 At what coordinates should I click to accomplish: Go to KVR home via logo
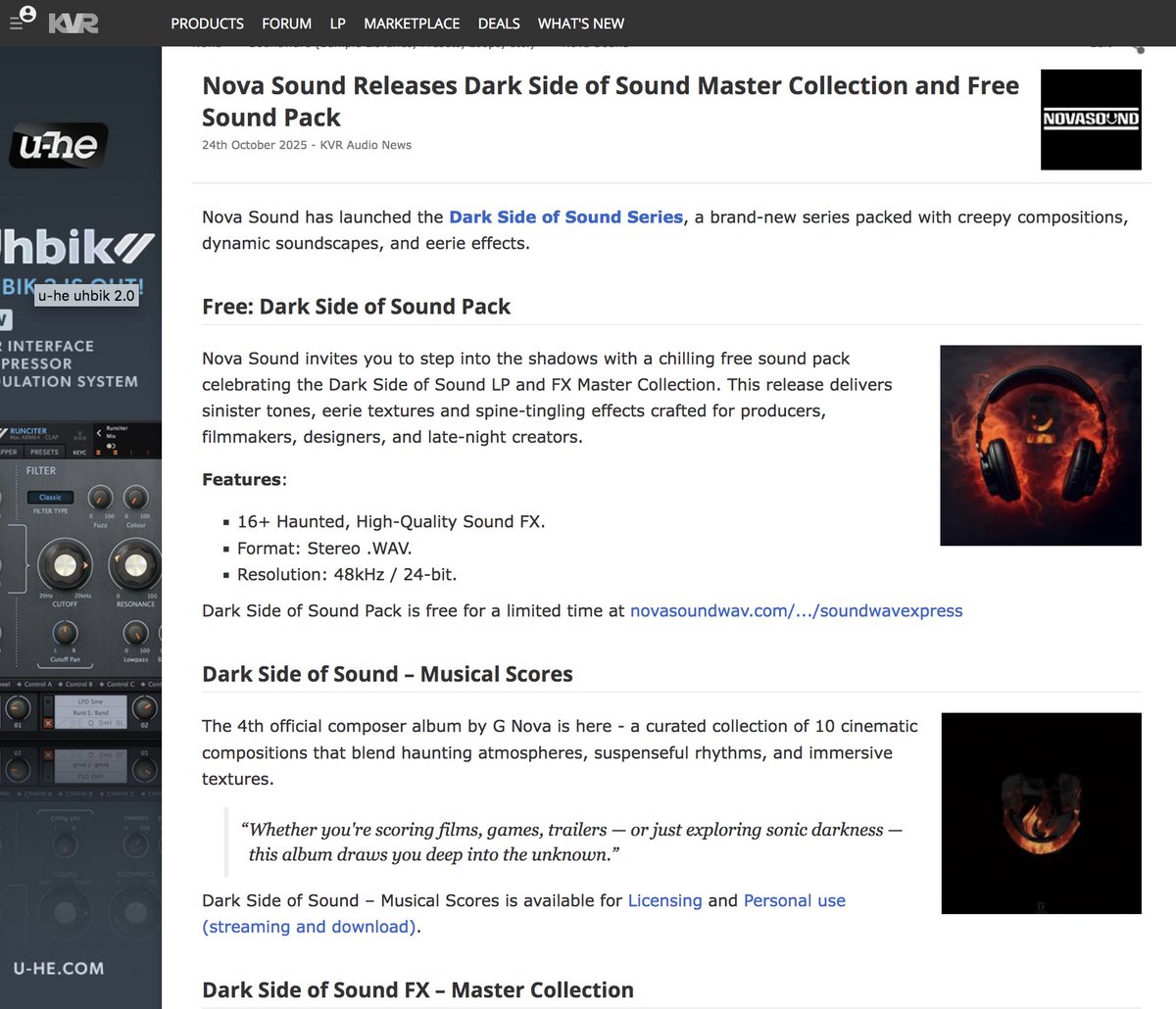point(73,23)
